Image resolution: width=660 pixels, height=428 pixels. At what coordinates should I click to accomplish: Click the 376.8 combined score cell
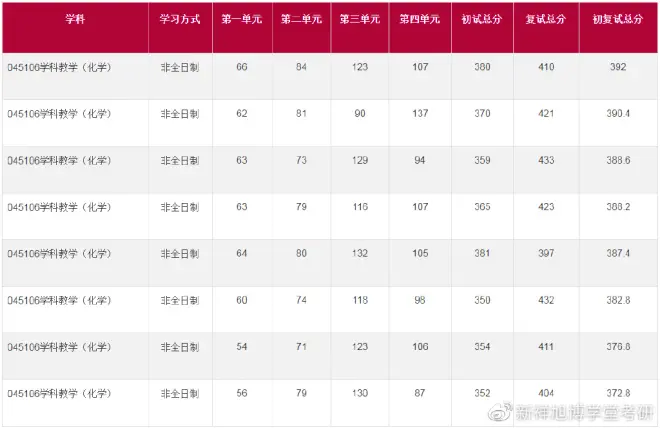[x=617, y=346]
